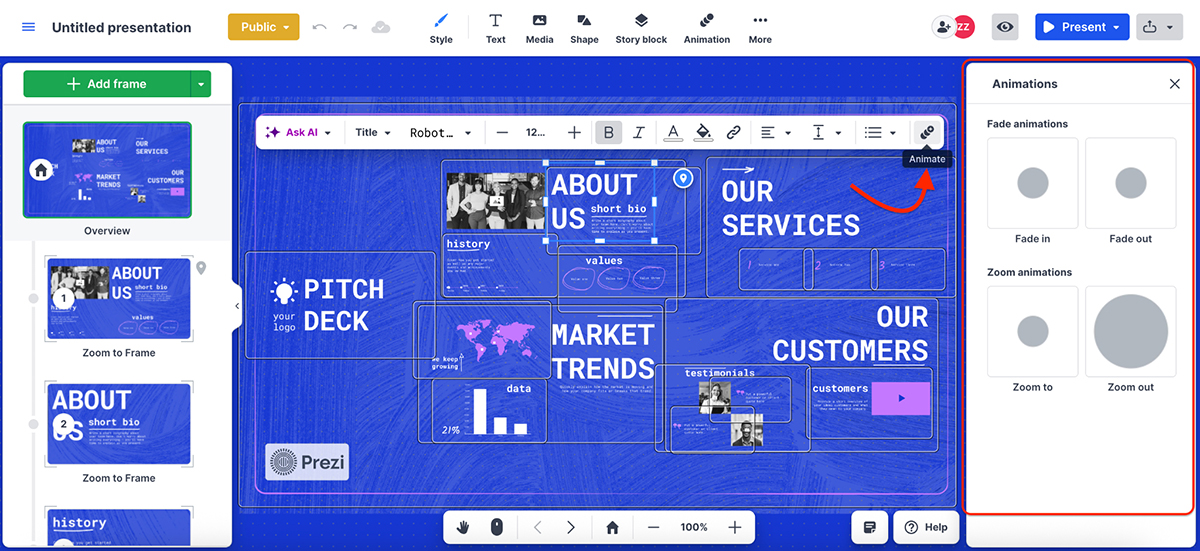Click the undo arrow icon
Viewport: 1200px width, 551px height.
pos(320,27)
